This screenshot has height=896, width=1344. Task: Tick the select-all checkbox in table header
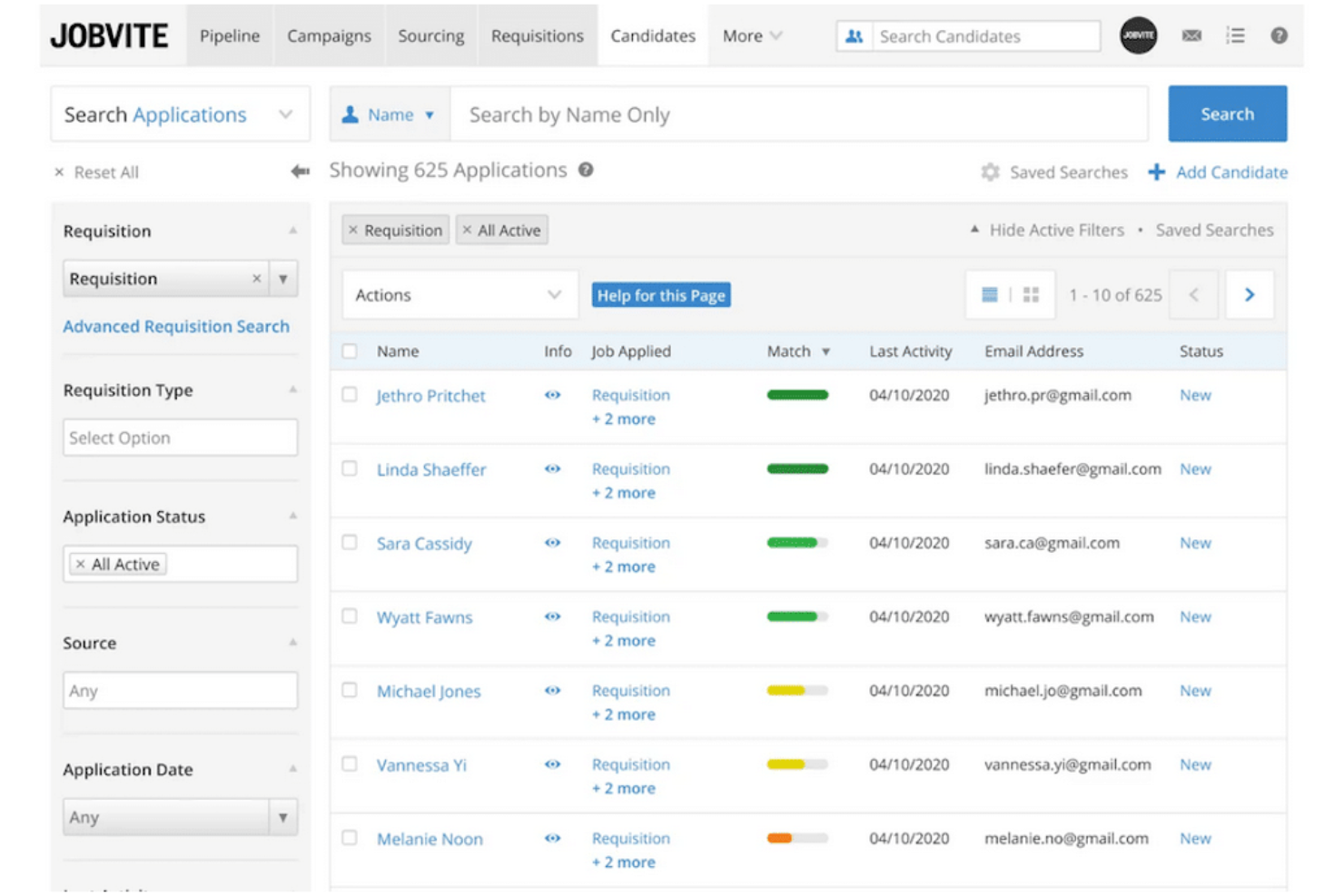click(350, 350)
